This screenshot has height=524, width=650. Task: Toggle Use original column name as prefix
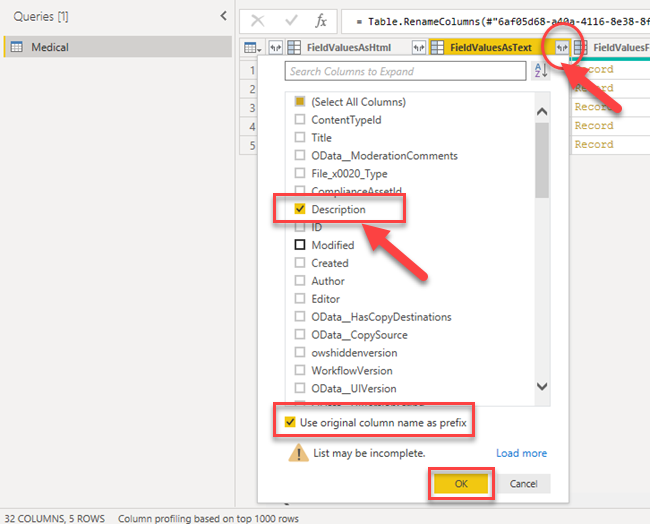[x=290, y=422]
